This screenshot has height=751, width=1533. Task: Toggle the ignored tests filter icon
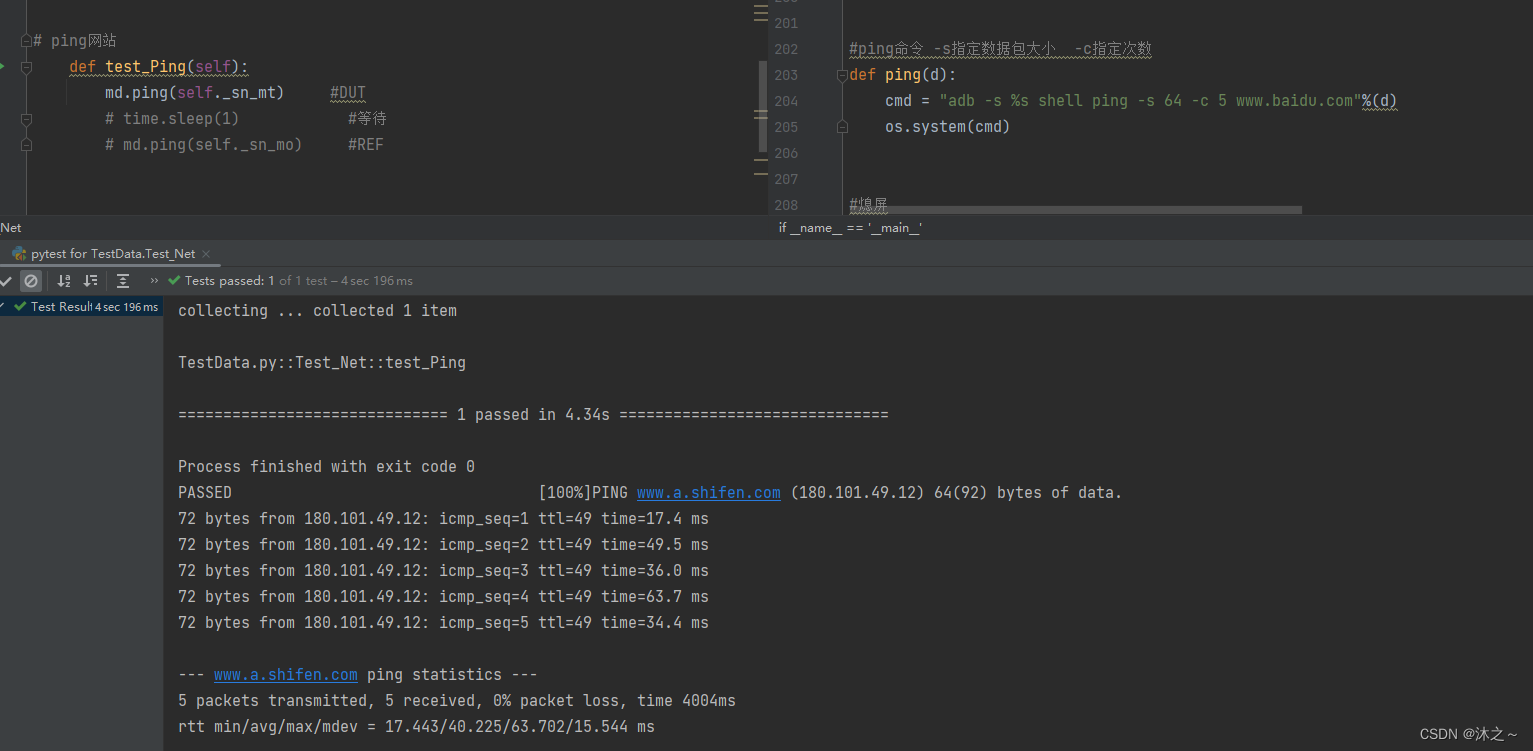(31, 280)
